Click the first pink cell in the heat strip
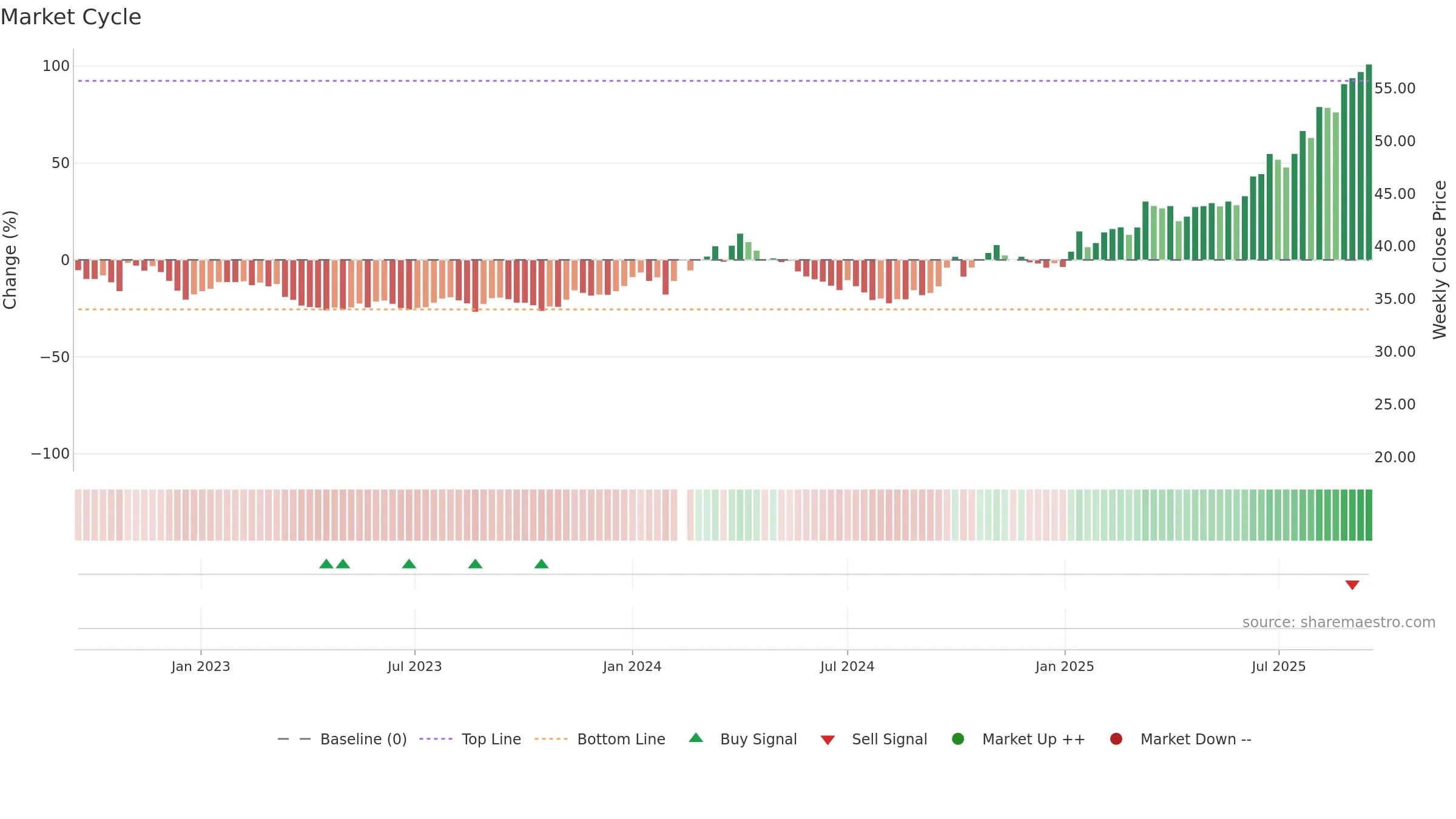 [78, 515]
